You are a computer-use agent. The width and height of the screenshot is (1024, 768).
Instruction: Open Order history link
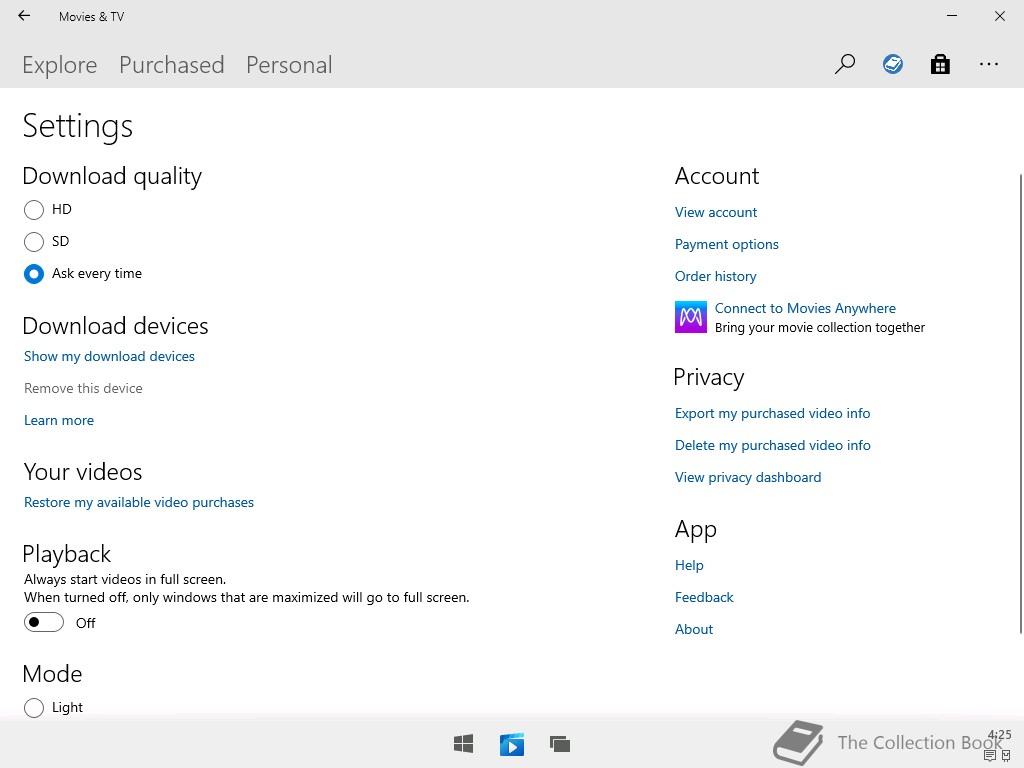[715, 276]
